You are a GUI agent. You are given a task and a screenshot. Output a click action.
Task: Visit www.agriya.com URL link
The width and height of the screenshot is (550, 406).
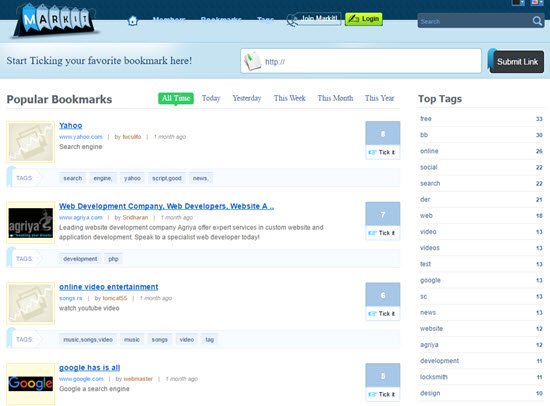pos(81,218)
